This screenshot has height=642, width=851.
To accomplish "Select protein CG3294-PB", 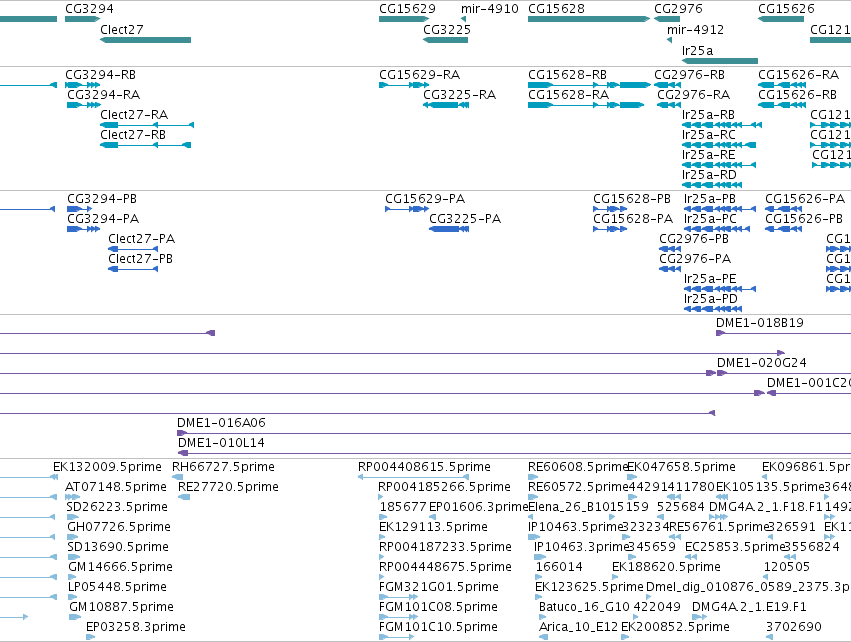I will pyautogui.click(x=102, y=199).
